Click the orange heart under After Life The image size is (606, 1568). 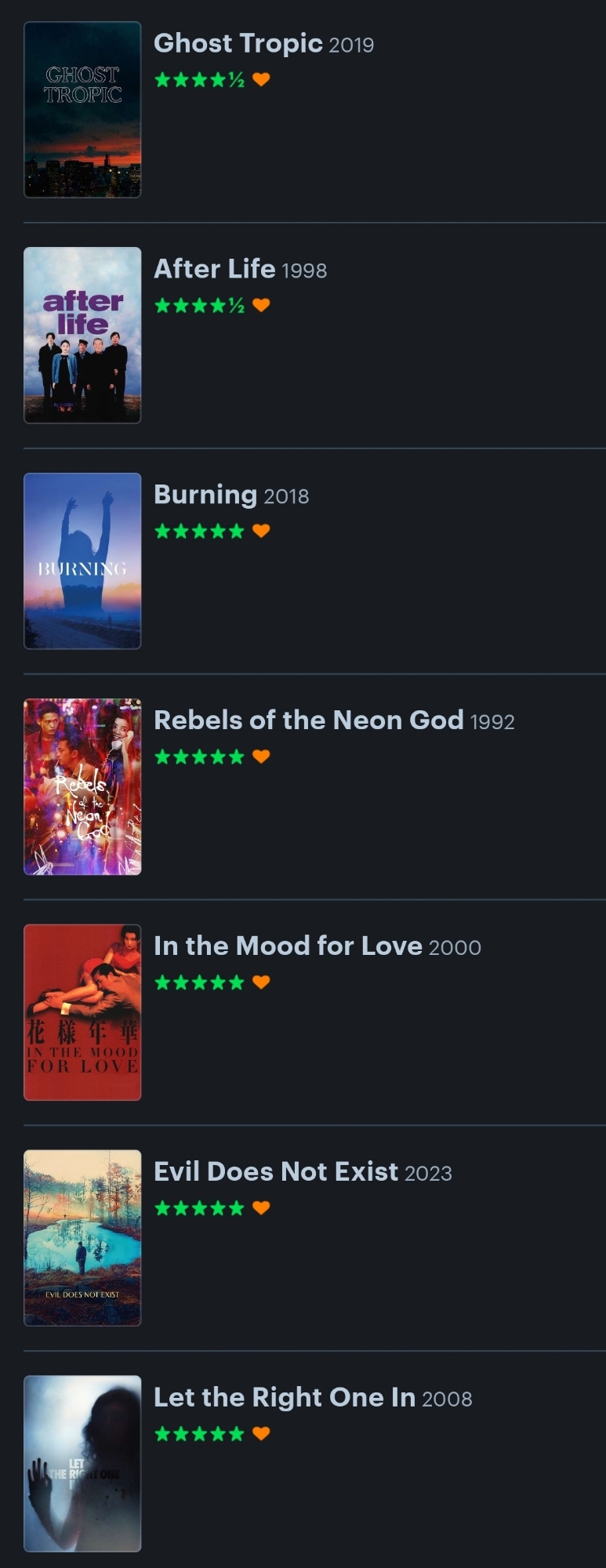click(261, 305)
